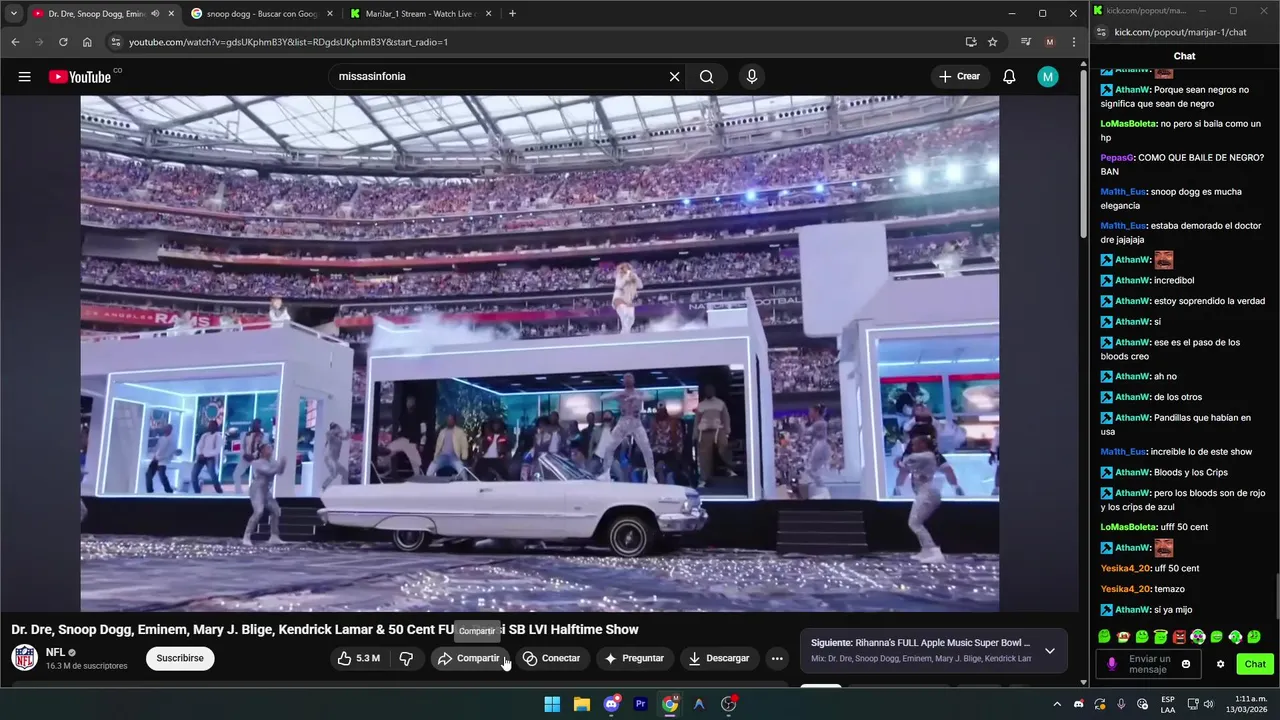This screenshot has width=1280, height=720.
Task: Open the Crear button
Action: click(959, 77)
